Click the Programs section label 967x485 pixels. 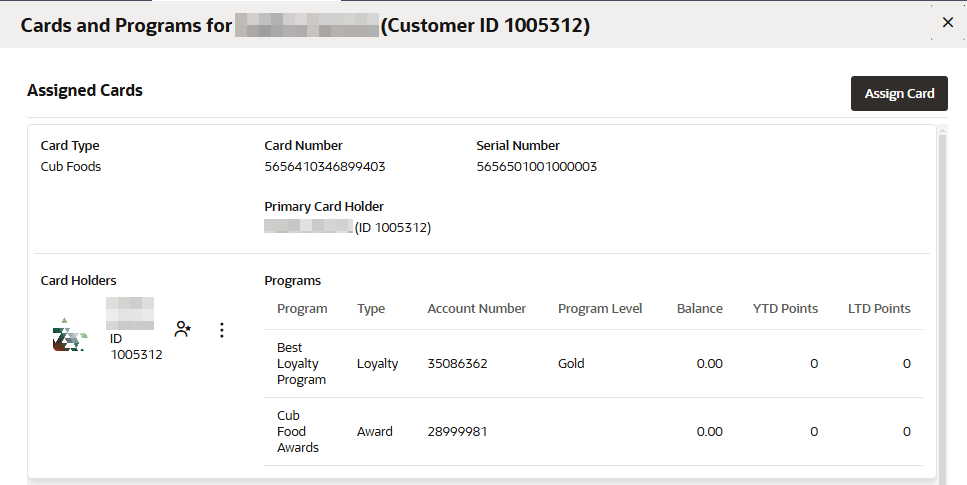click(292, 280)
